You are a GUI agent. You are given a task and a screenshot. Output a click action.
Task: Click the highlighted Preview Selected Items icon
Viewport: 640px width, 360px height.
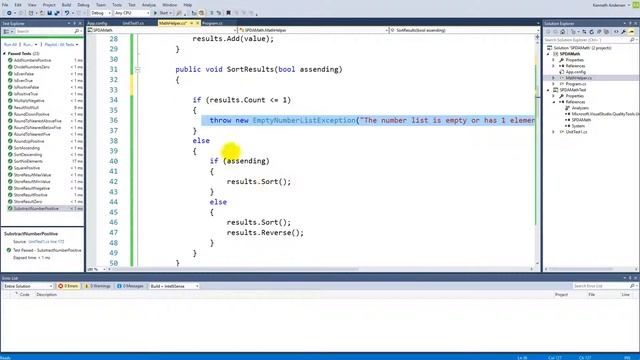(631, 32)
